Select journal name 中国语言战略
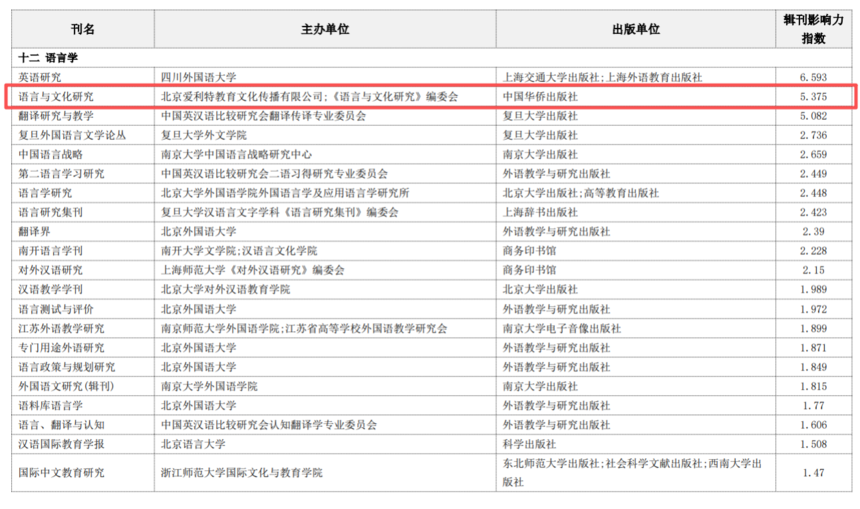The width and height of the screenshot is (860, 509). click(x=50, y=154)
